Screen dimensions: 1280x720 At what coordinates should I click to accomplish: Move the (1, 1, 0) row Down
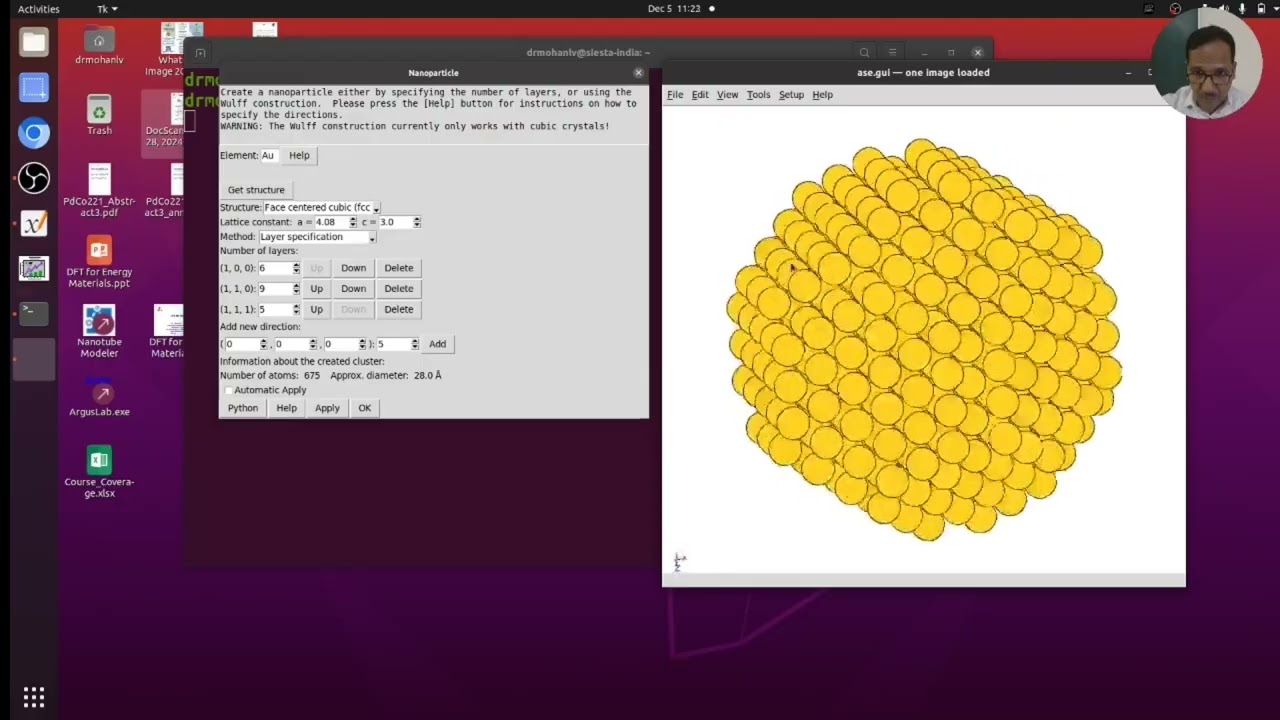tap(353, 289)
